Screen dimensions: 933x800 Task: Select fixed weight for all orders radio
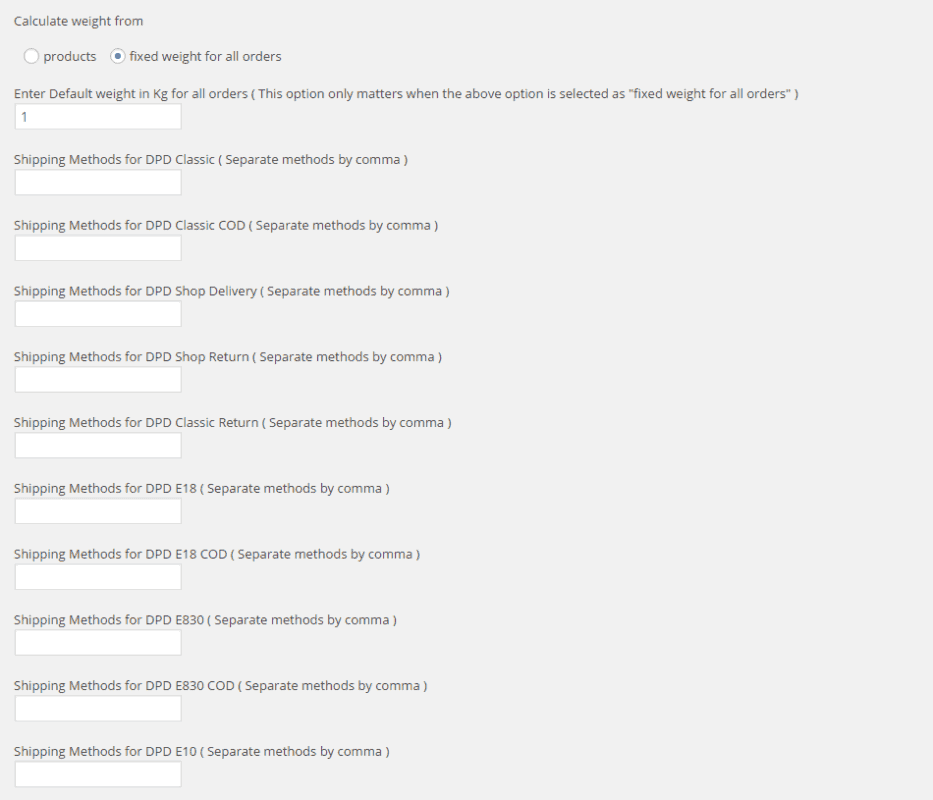tap(118, 57)
